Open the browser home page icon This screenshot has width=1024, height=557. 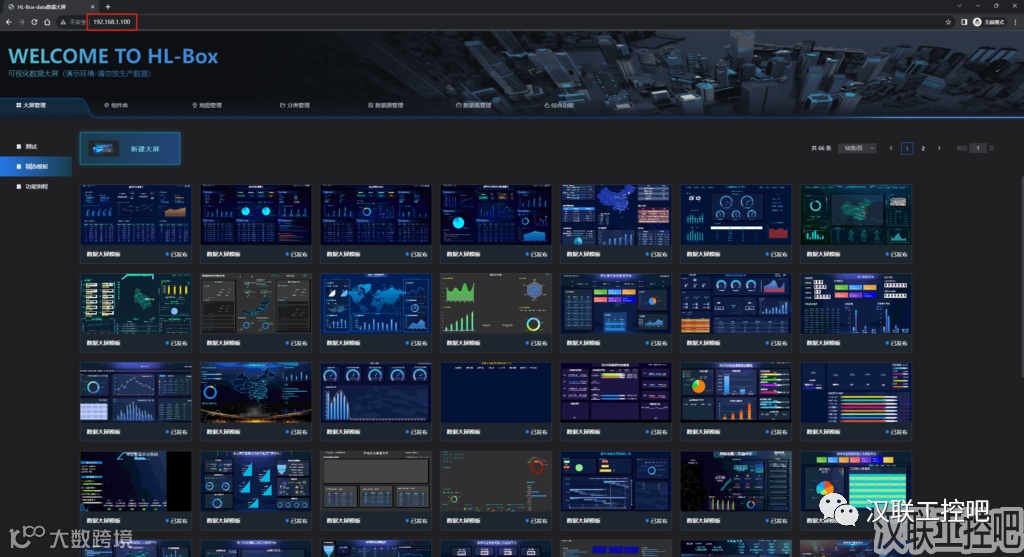(x=47, y=22)
